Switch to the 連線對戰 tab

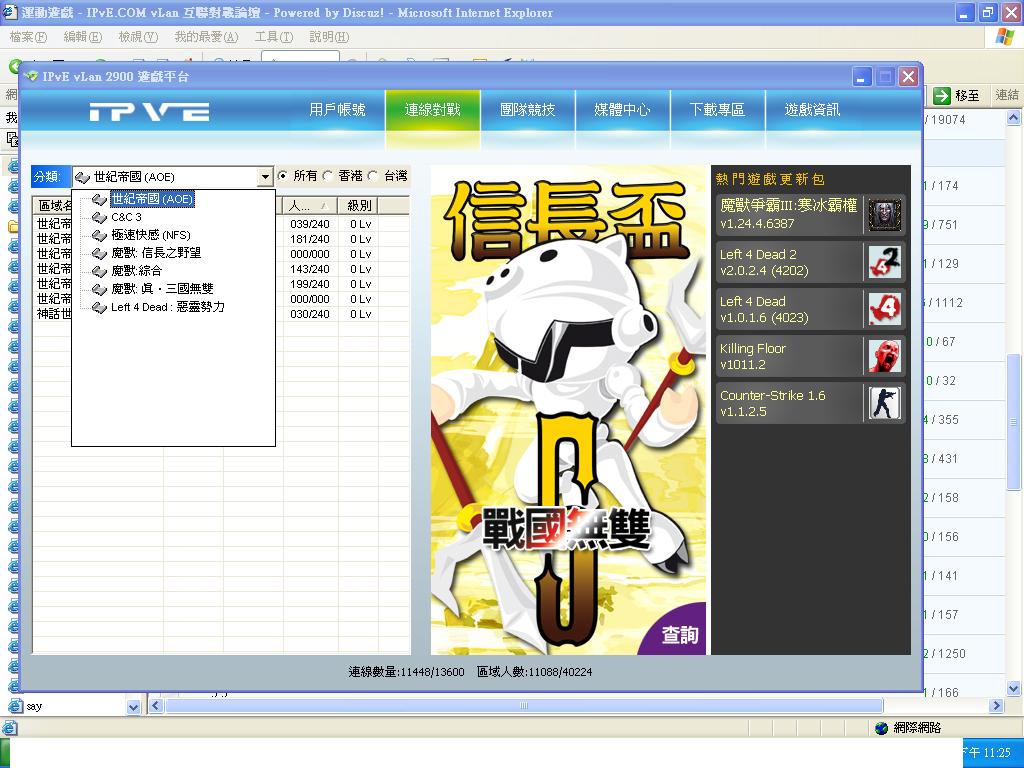[x=432, y=110]
